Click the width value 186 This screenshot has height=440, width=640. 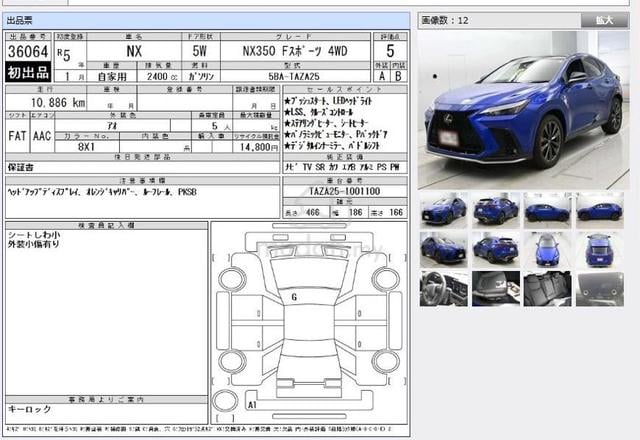(355, 212)
